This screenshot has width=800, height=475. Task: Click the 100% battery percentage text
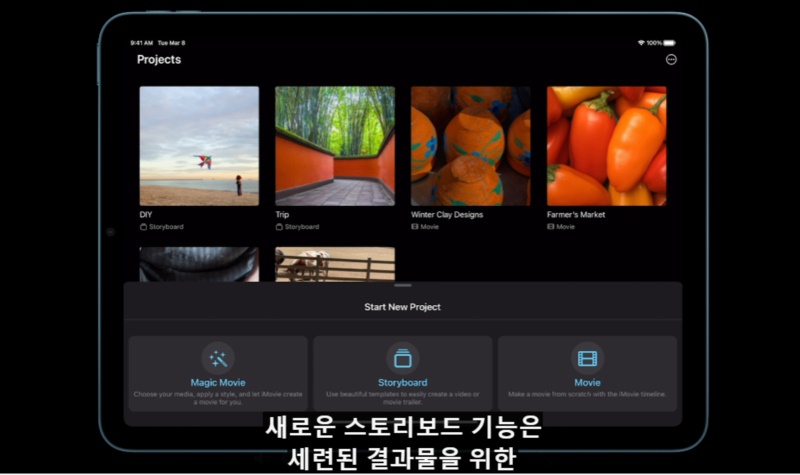(654, 43)
